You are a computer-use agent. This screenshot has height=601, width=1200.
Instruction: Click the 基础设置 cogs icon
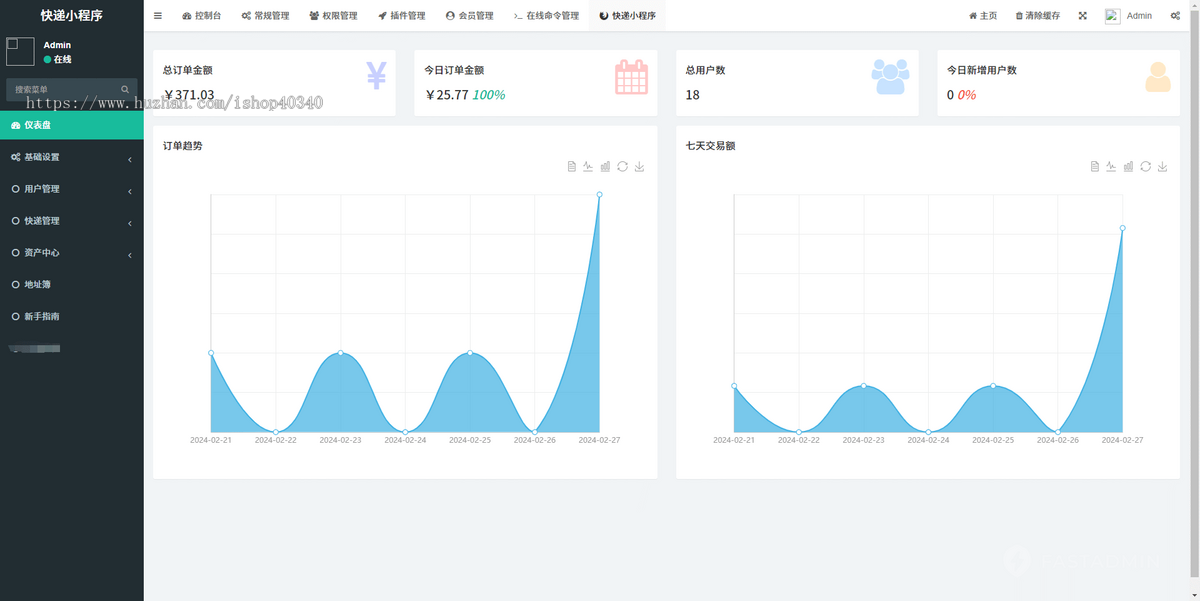[15, 157]
